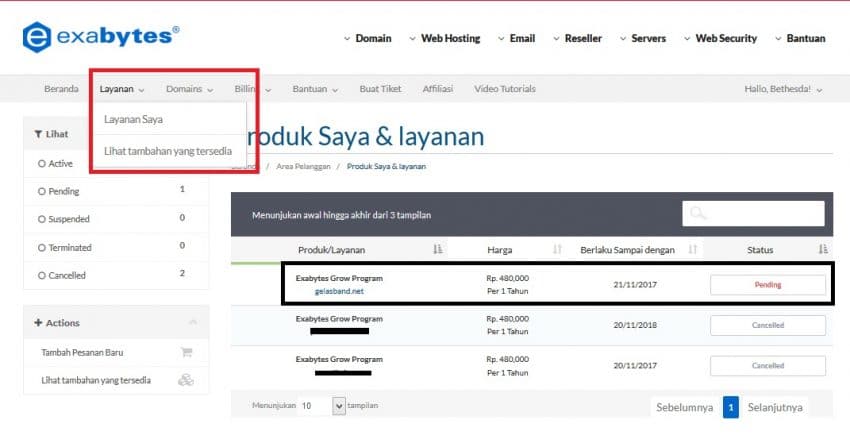
Task: Sort by the Harga column icon
Action: click(557, 249)
